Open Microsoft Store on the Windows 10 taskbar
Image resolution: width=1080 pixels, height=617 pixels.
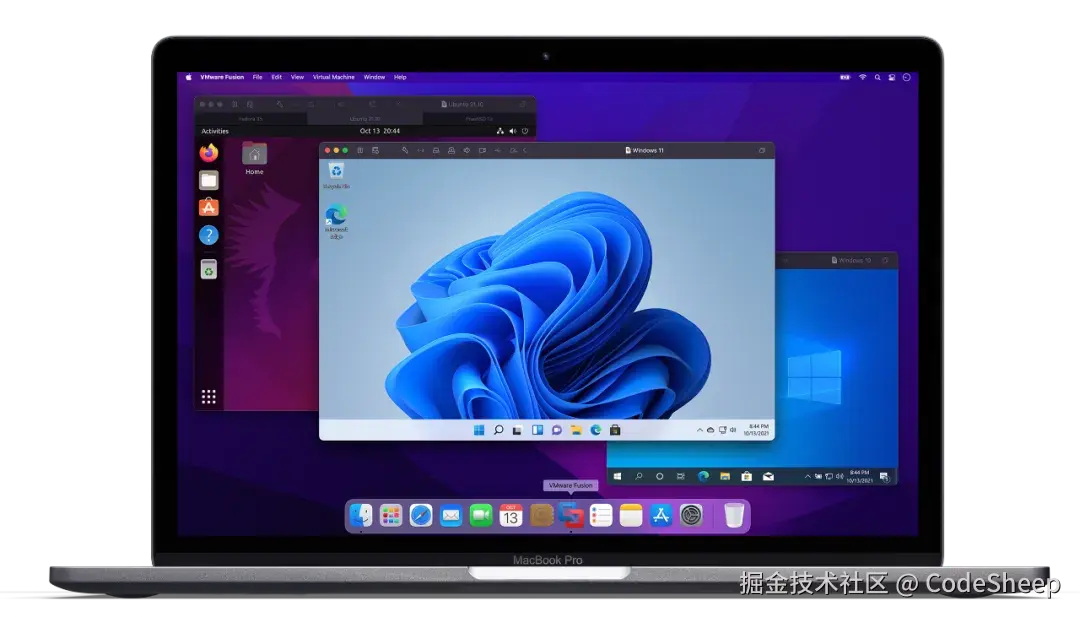[747, 477]
